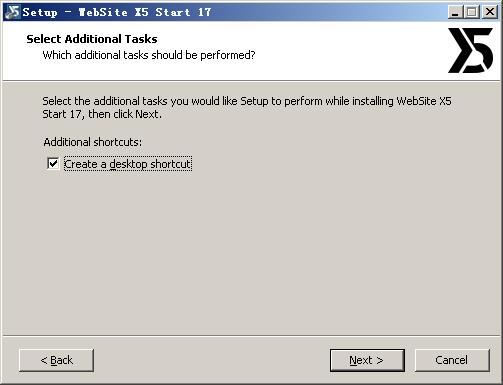Screen dimensions: 503x385
Task: Click the checkmark inside the shortcut checkbox
Action: pyautogui.click(x=53, y=164)
